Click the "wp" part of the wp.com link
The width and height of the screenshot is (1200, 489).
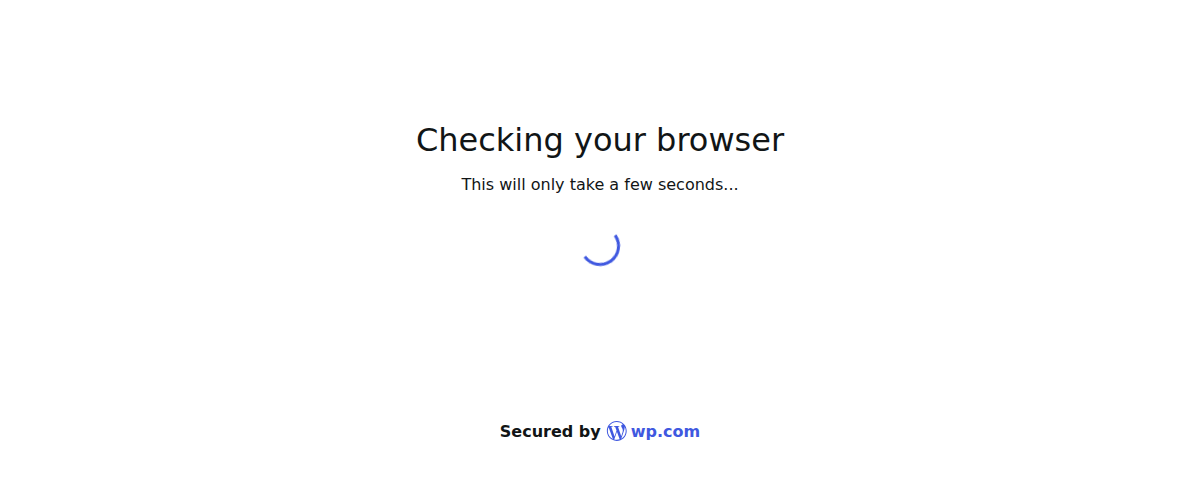coord(642,434)
